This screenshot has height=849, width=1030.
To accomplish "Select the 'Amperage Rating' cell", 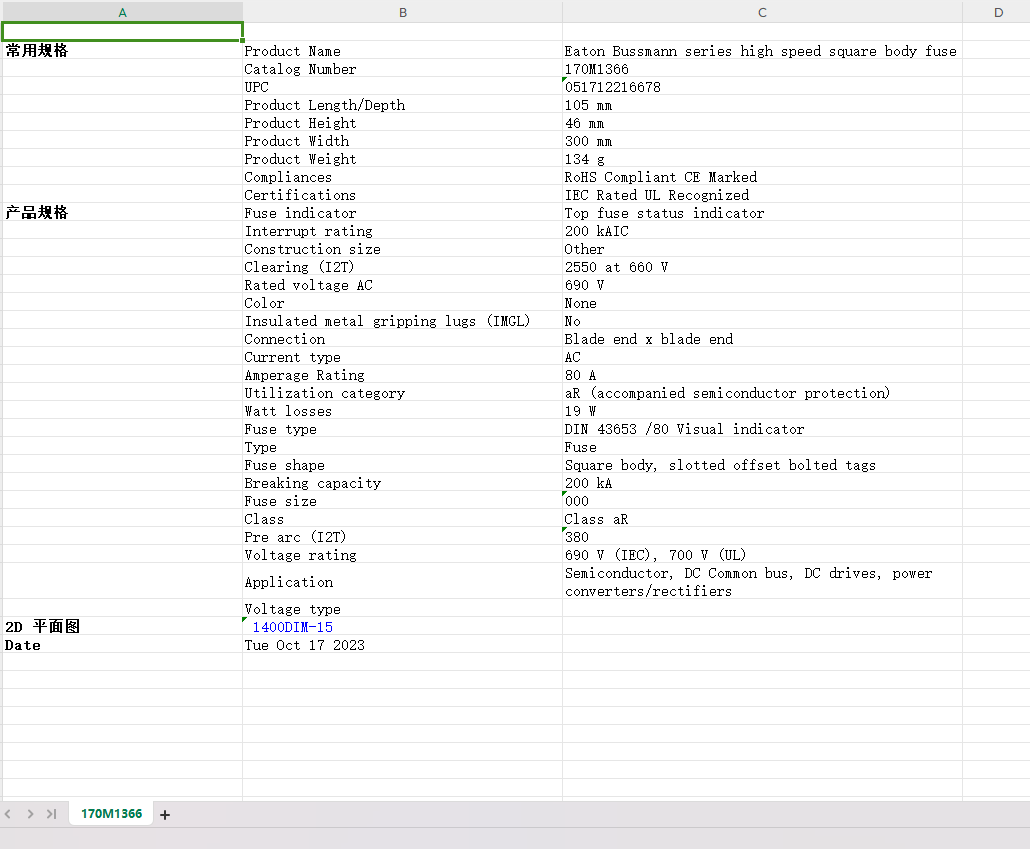I will click(x=403, y=375).
